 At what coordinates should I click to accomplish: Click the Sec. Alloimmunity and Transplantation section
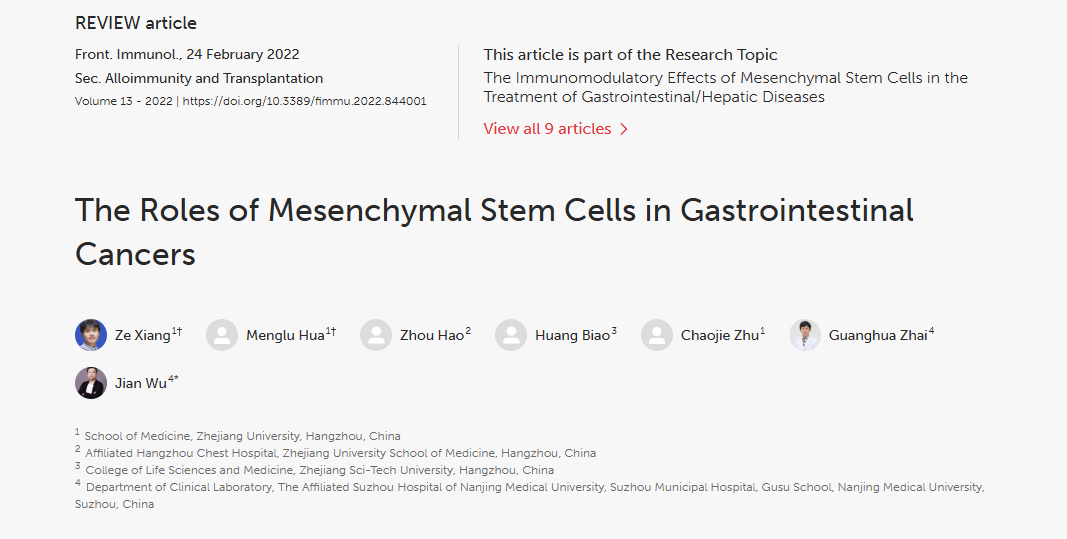[x=199, y=78]
